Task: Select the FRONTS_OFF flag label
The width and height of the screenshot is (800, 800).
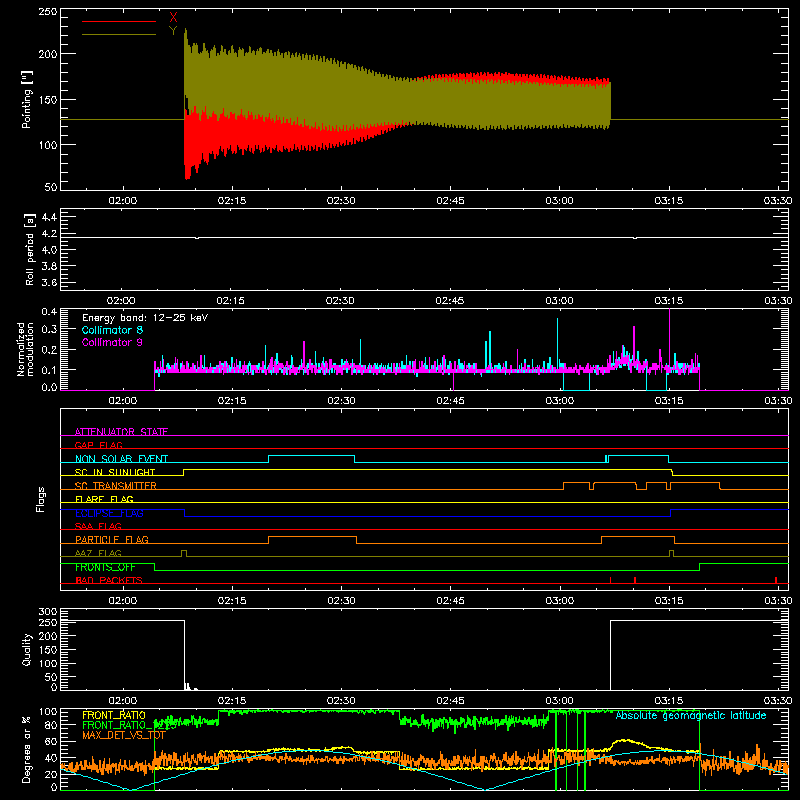Action: [105, 567]
